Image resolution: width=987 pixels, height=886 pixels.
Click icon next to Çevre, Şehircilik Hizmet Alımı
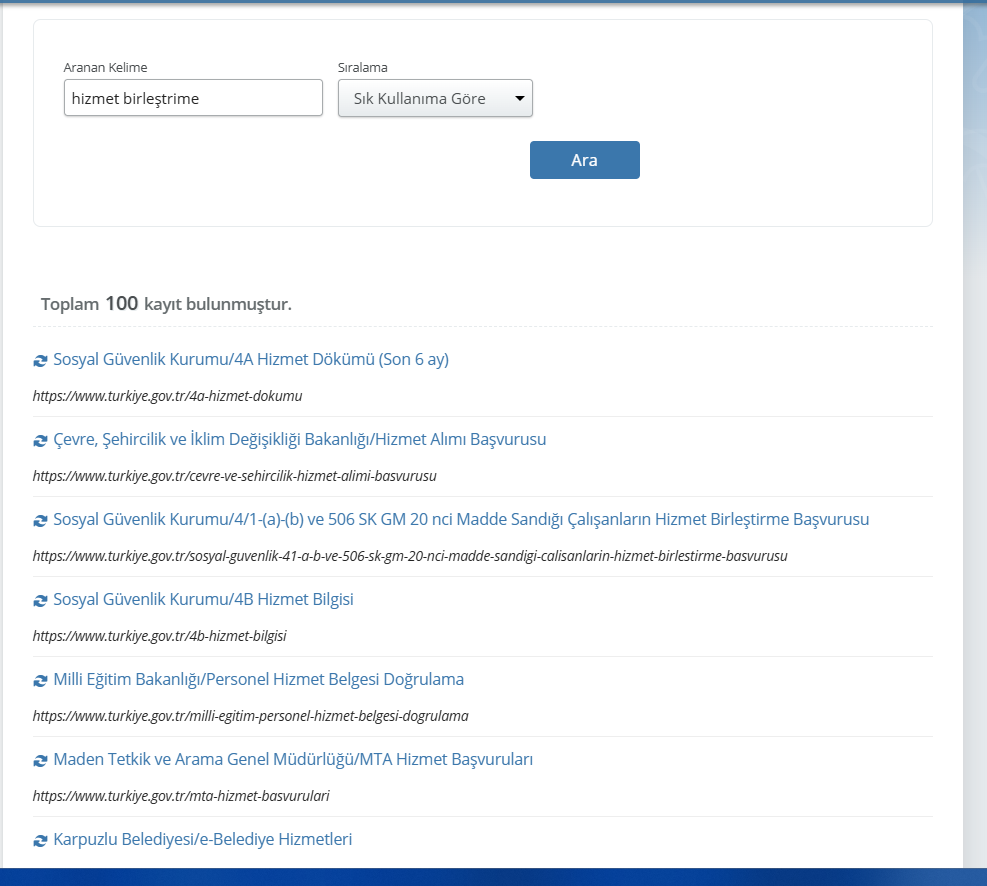pyautogui.click(x=40, y=441)
